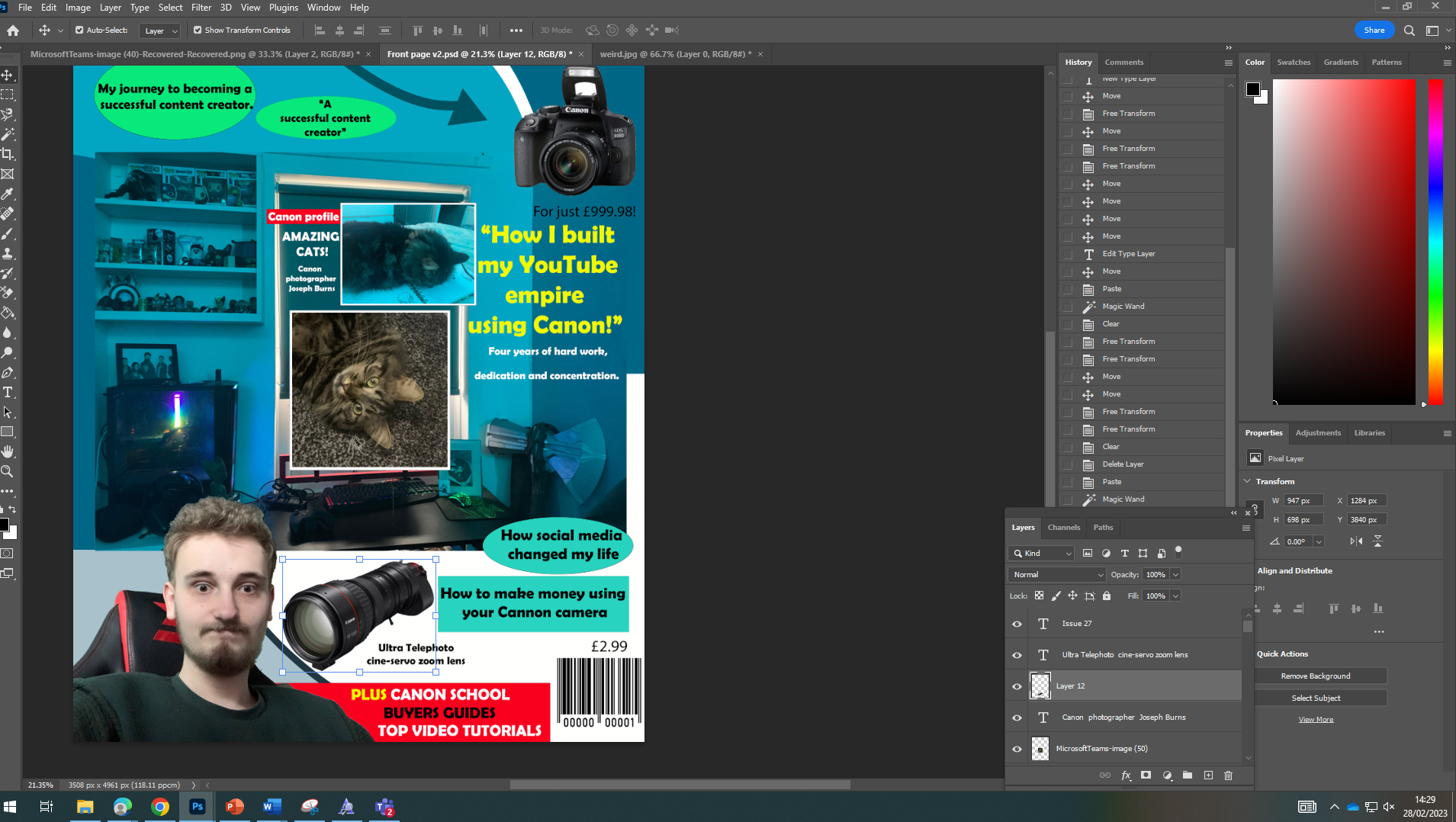Add a layer mask
The width and height of the screenshot is (1456, 822).
[1146, 775]
